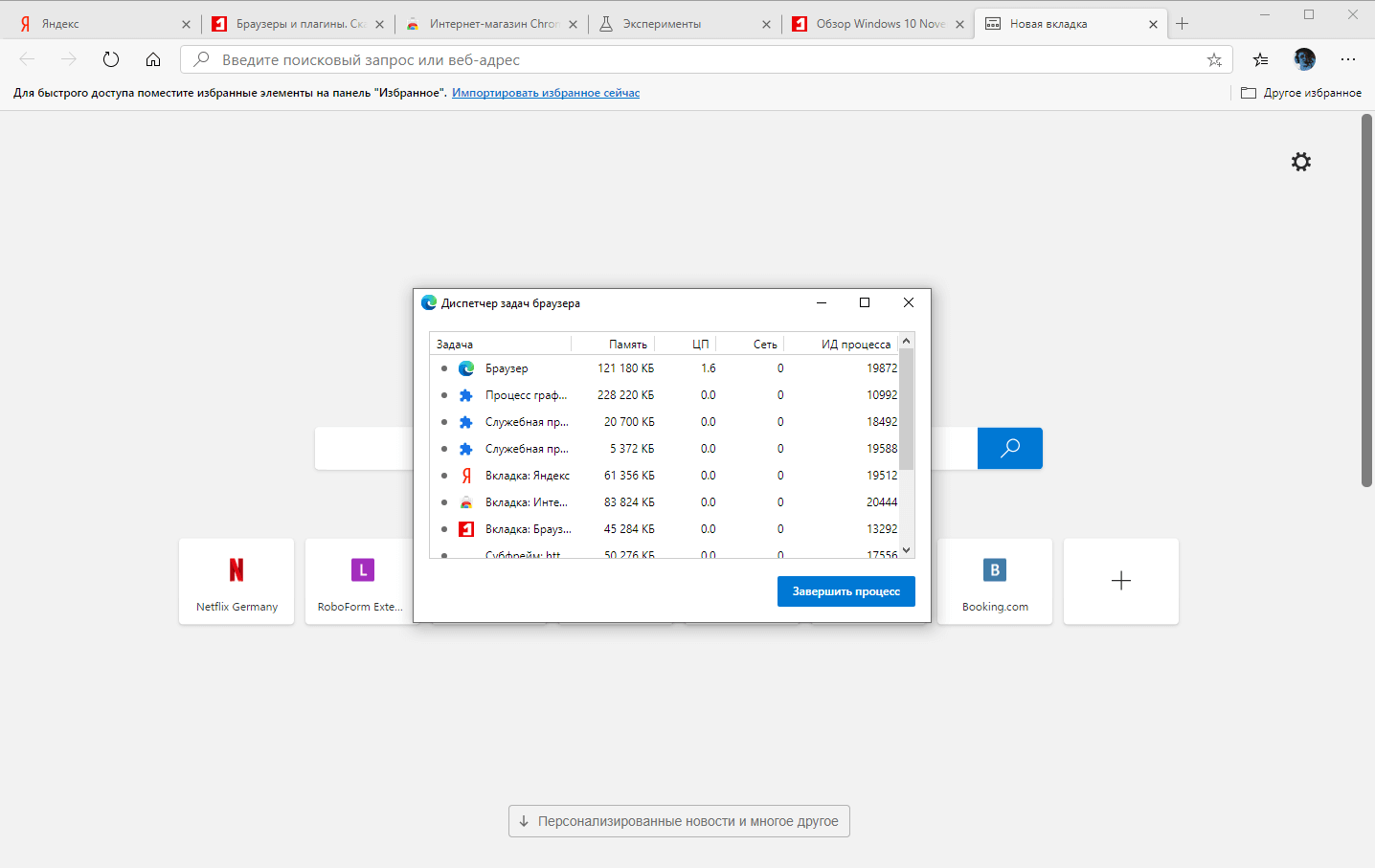Click the main page vertical scrollbar
The image size is (1375, 868).
click(x=1367, y=300)
